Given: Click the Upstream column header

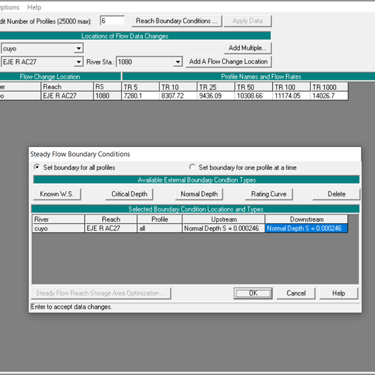Looking at the screenshot, I should 224,219.
